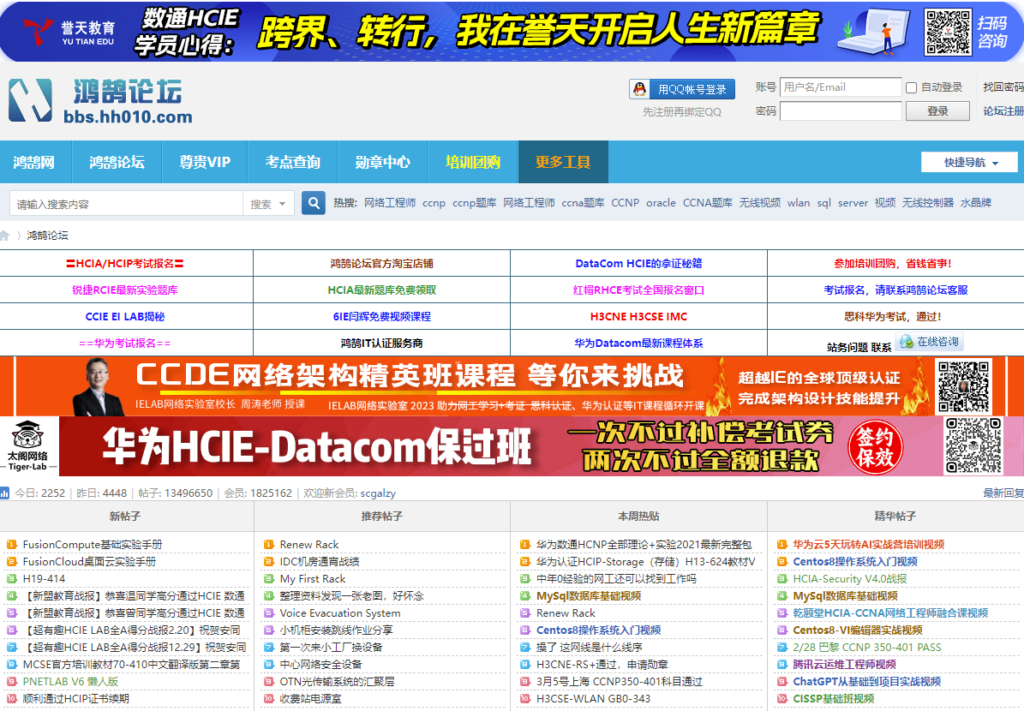
Task: Enable the 自动登录 checkbox
Action: click(x=911, y=88)
